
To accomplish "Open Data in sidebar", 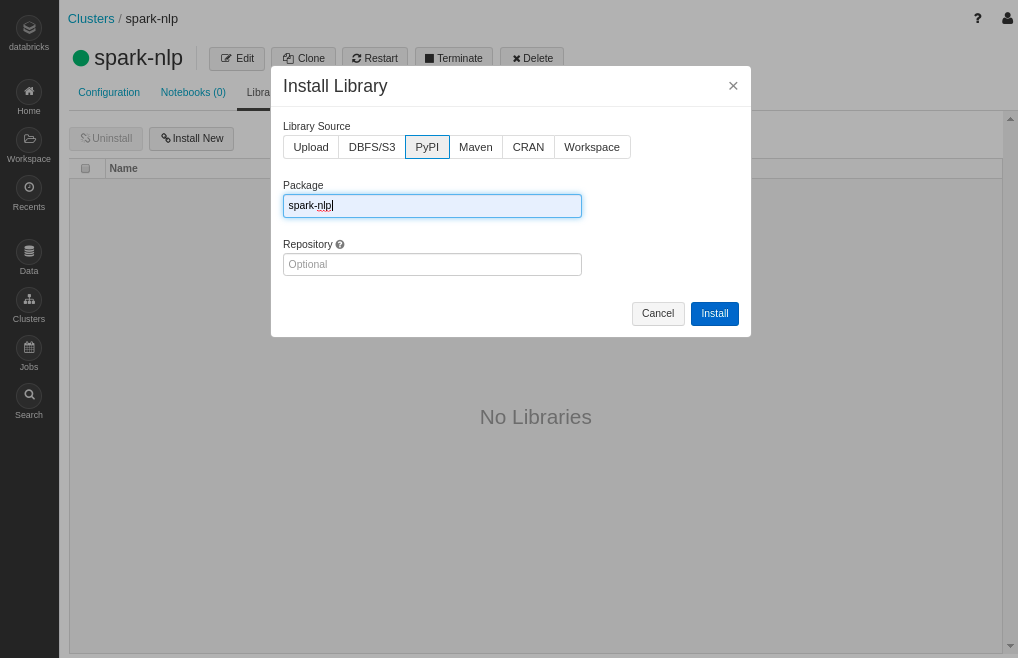I will click(29, 258).
